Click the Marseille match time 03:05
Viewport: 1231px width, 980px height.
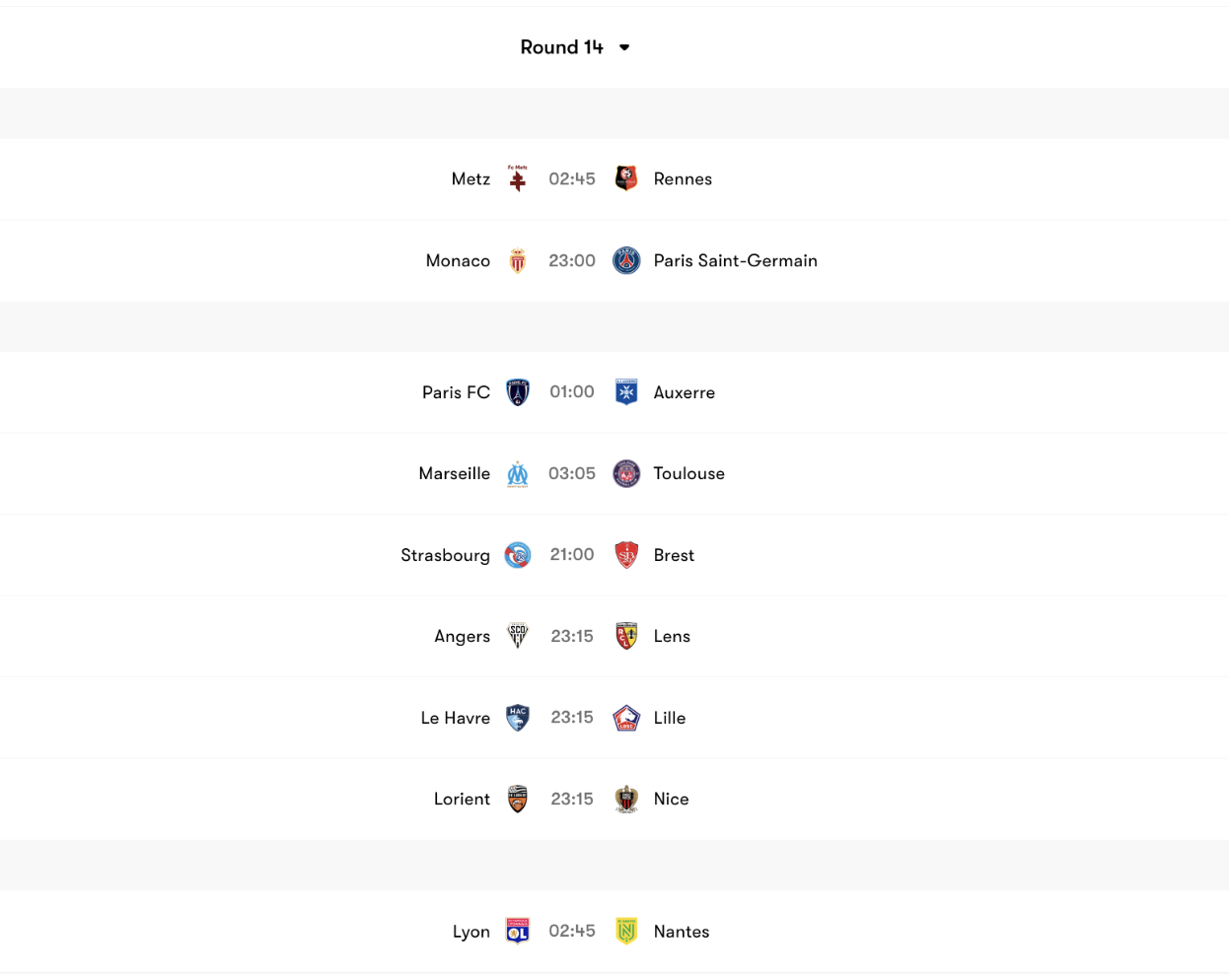click(x=572, y=473)
